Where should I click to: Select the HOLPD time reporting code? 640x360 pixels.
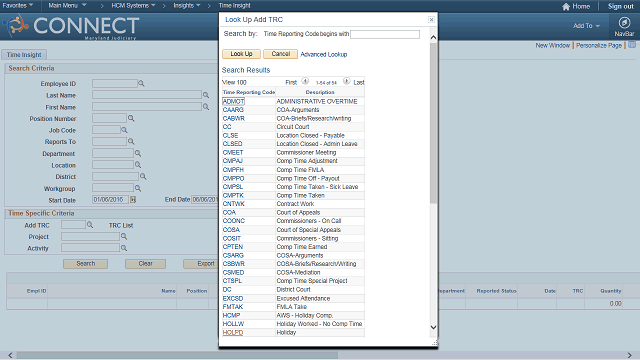[233, 333]
